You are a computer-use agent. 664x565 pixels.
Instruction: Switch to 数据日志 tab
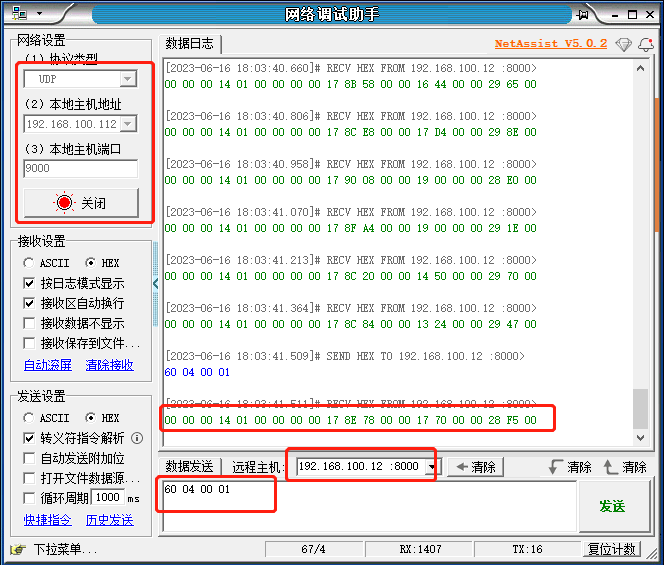[189, 43]
